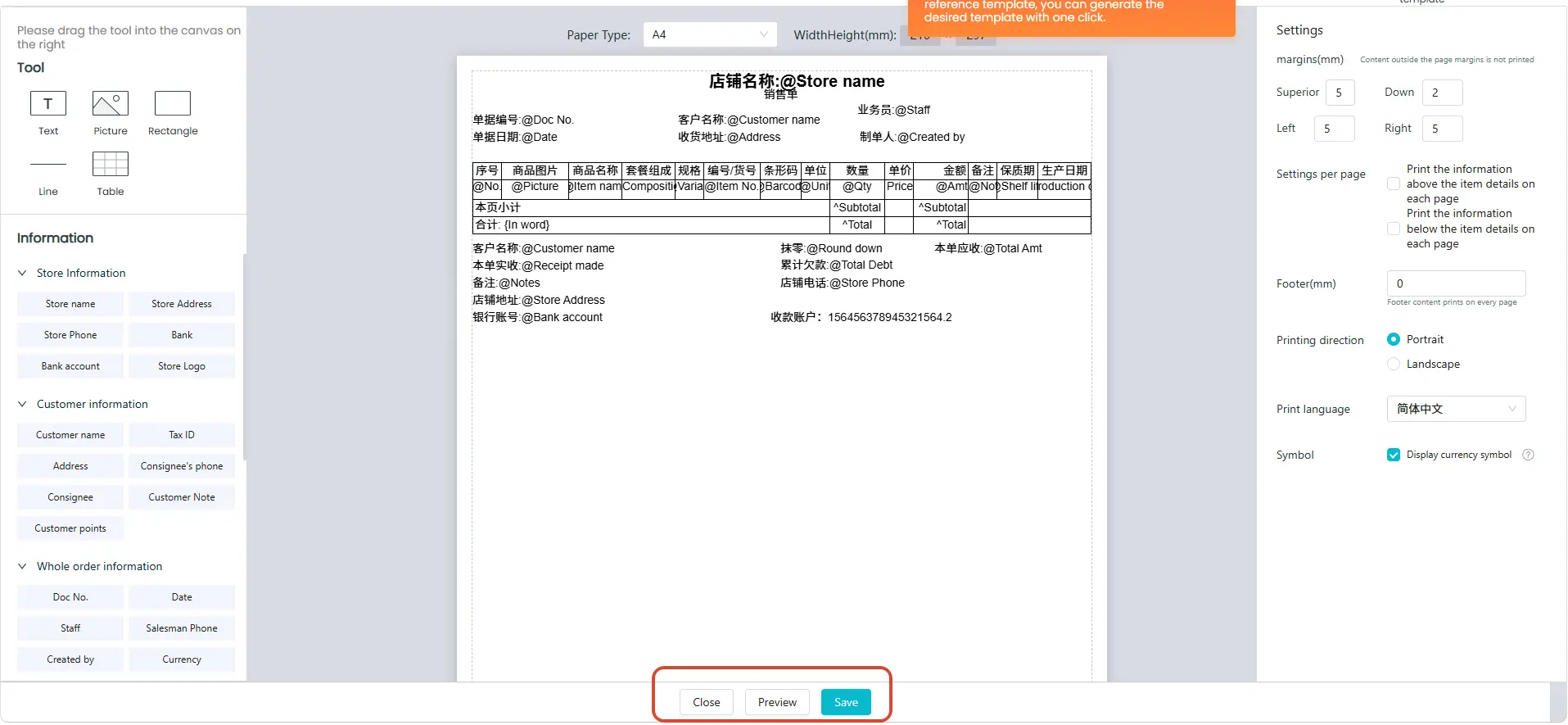
Task: Click the Bank account field chip
Action: (70, 366)
